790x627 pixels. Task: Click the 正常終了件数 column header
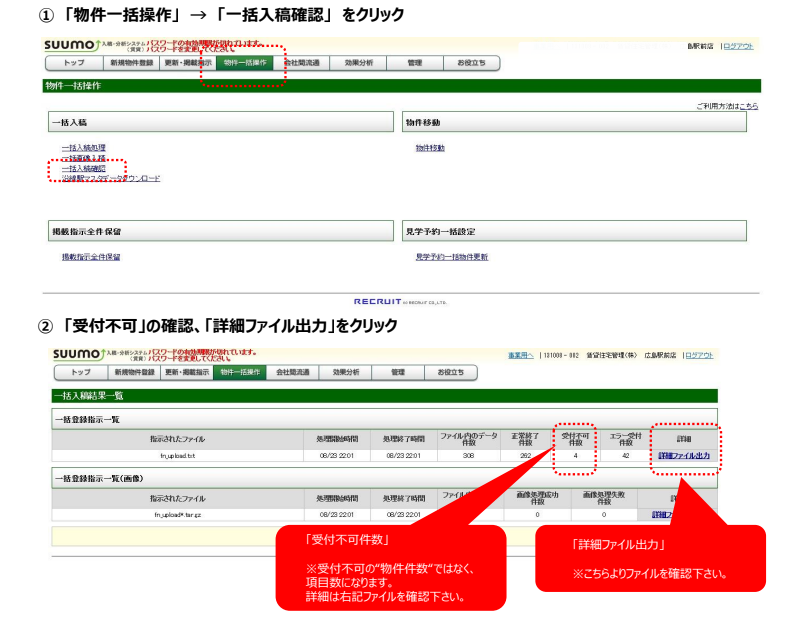coord(525,439)
